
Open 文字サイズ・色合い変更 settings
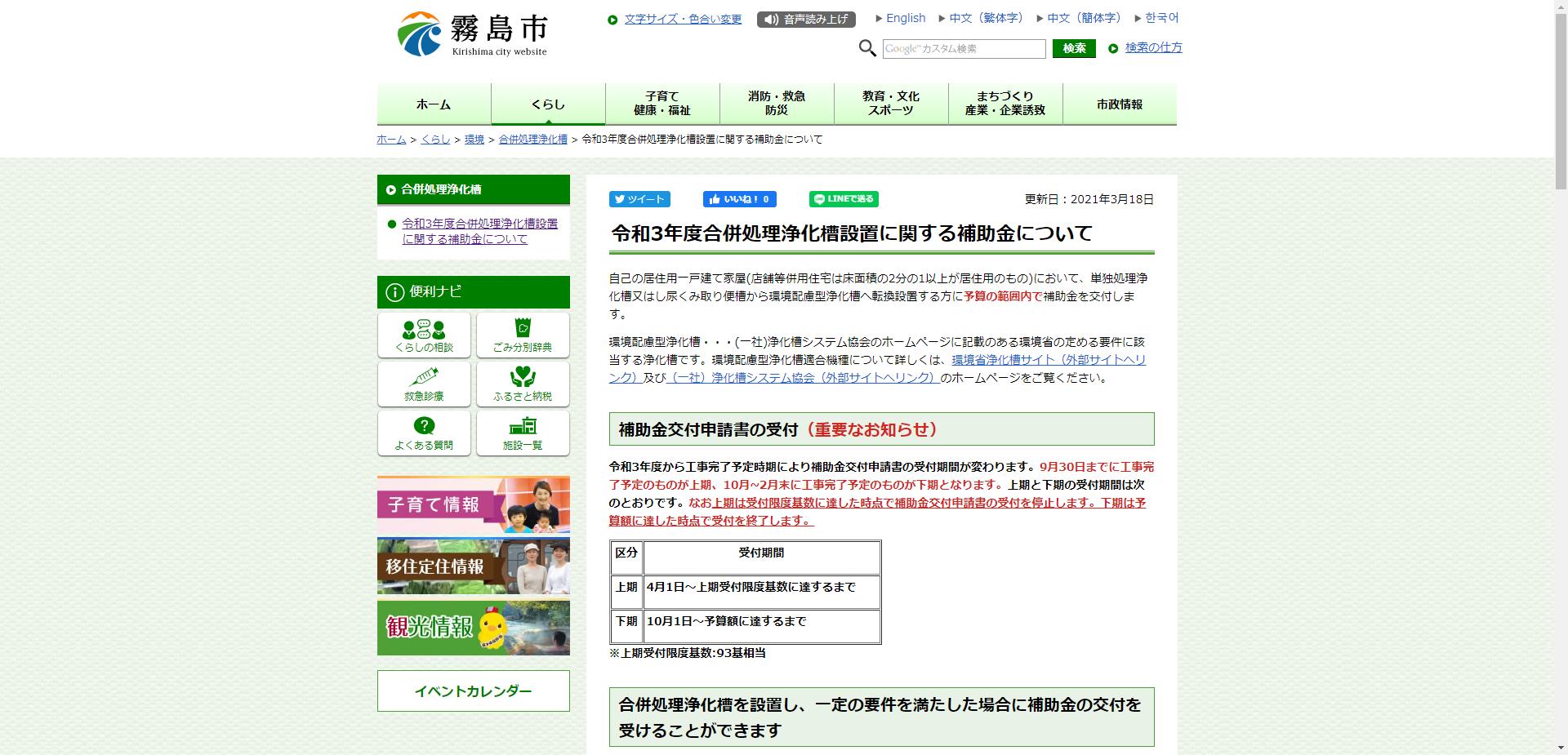(x=682, y=18)
